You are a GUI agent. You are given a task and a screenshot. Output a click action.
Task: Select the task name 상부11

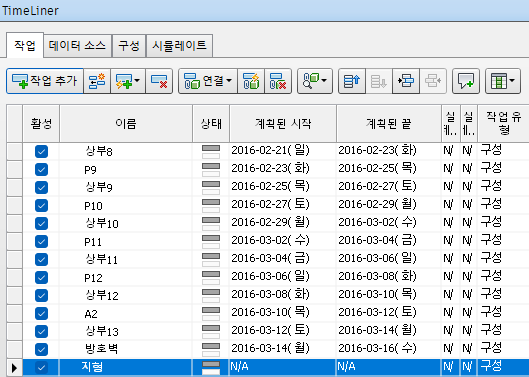click(102, 260)
